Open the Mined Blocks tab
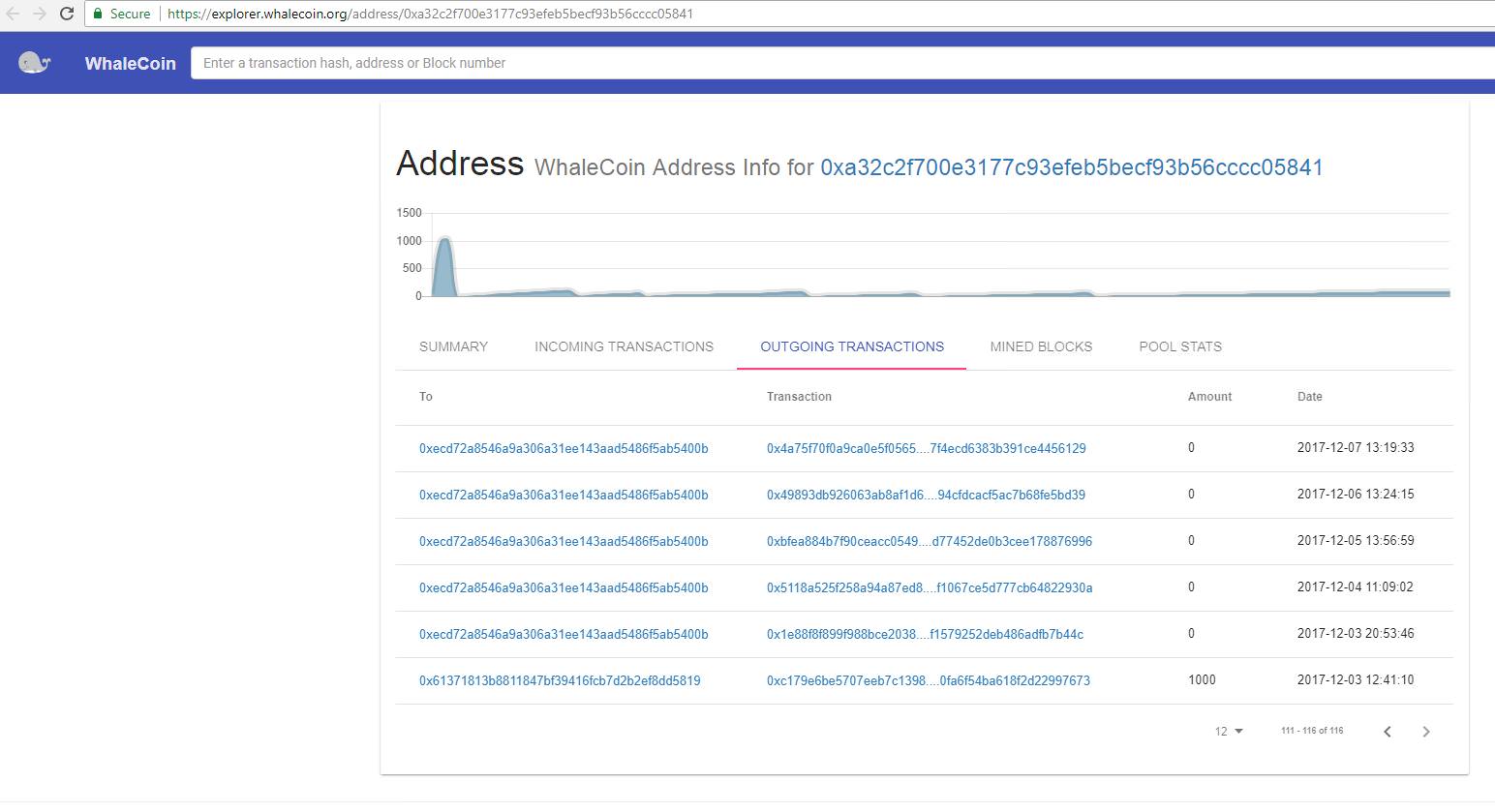The height and width of the screenshot is (812, 1495). click(x=1041, y=346)
